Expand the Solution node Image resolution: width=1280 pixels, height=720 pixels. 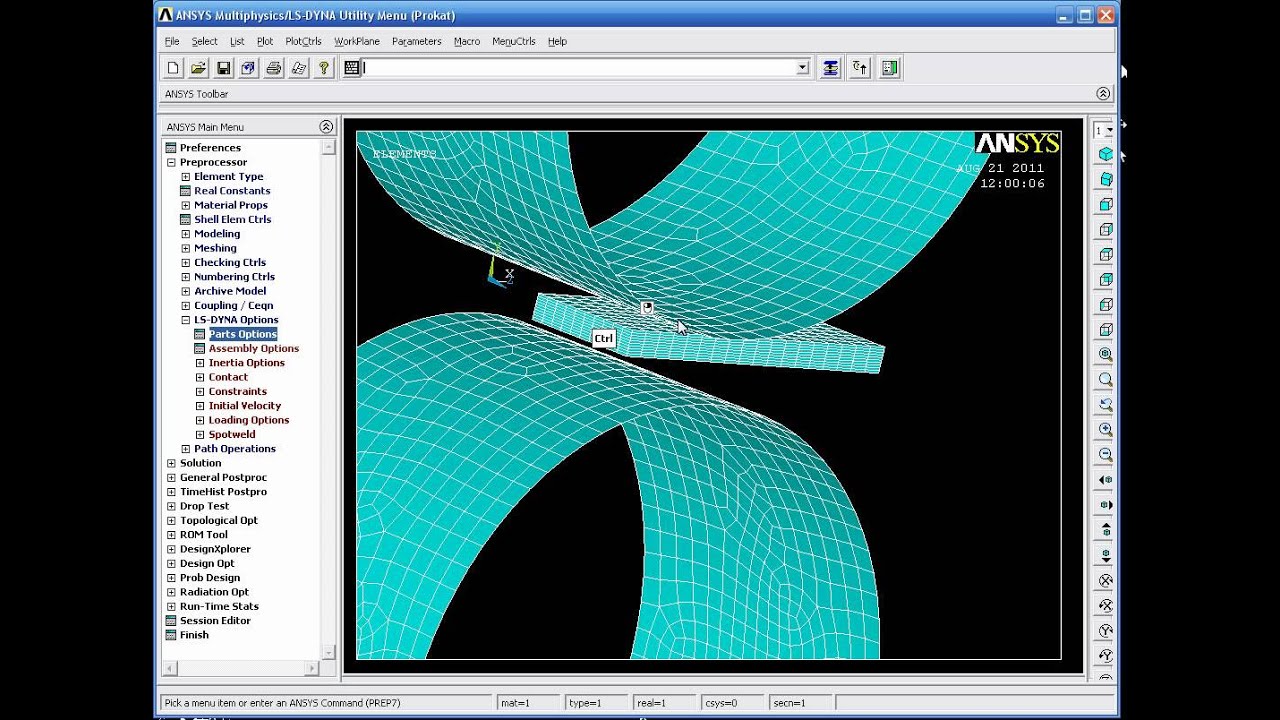coord(171,463)
